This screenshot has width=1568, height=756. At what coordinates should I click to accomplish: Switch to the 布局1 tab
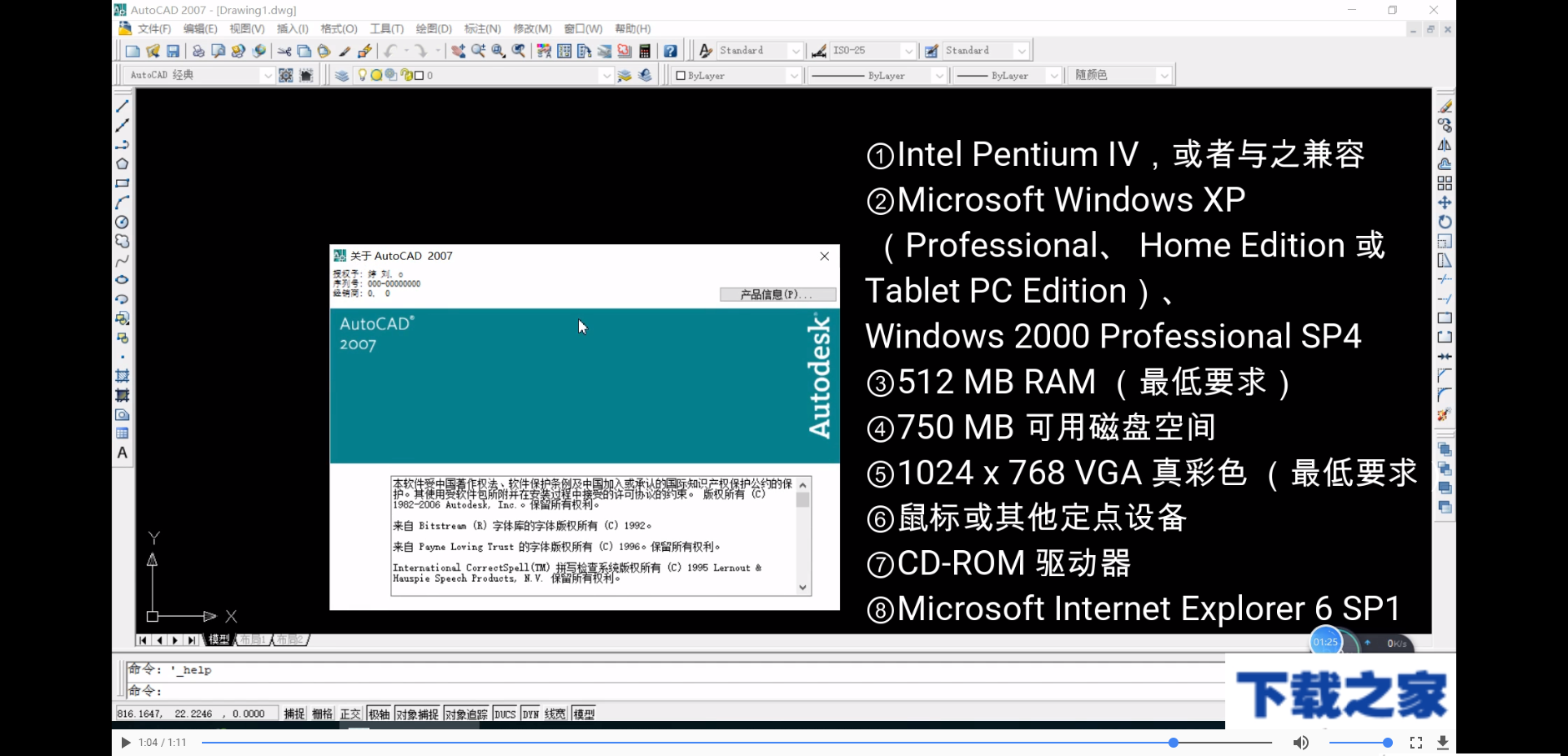click(254, 640)
